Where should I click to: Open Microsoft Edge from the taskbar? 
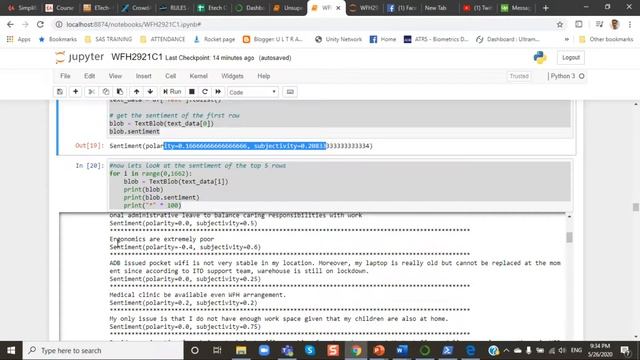pyautogui.click(x=471, y=350)
